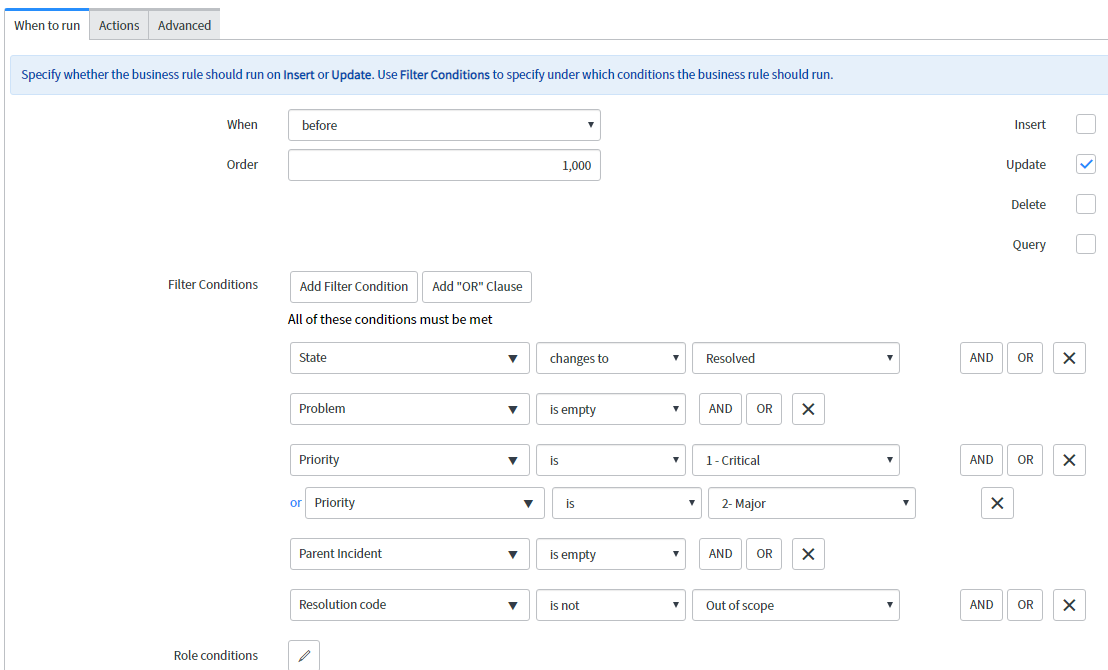Open the When dropdown showing before
Viewport: 1108px width, 670px height.
point(444,124)
